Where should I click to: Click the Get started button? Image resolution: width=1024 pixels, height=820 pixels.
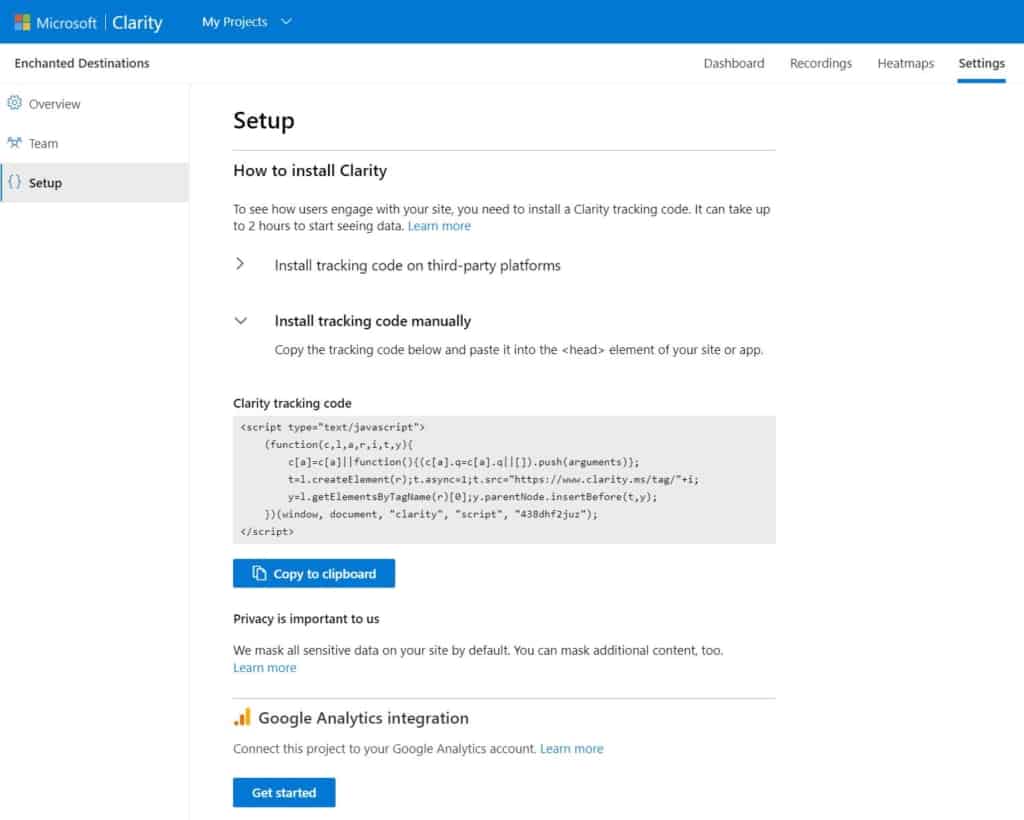pyautogui.click(x=284, y=792)
